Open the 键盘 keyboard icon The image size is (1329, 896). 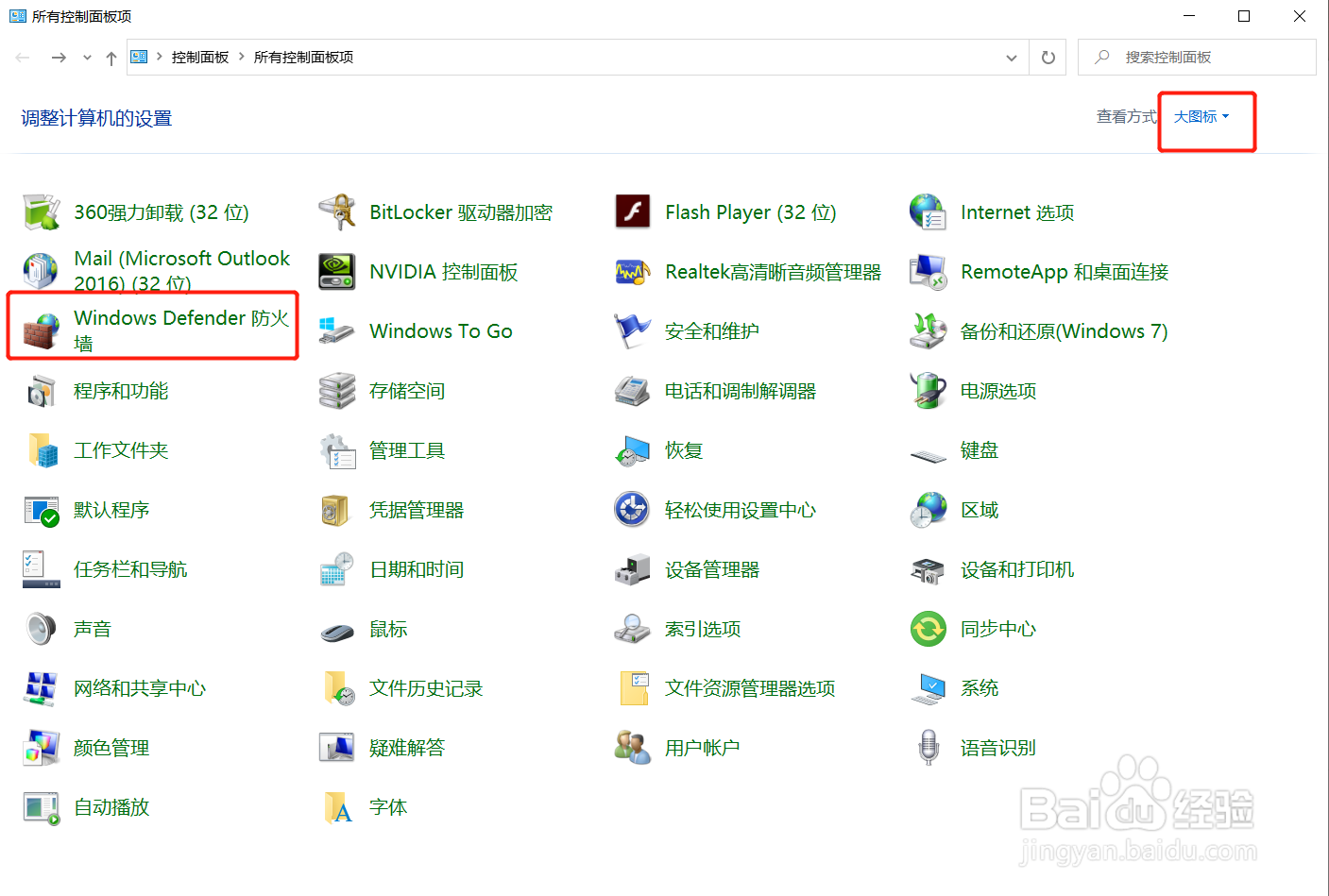coord(928,456)
